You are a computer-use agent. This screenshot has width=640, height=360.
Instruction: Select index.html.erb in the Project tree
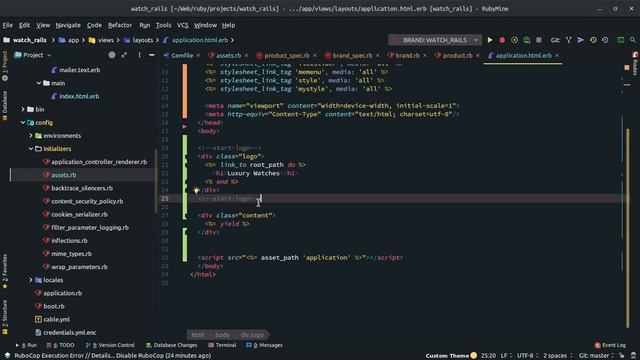79,96
